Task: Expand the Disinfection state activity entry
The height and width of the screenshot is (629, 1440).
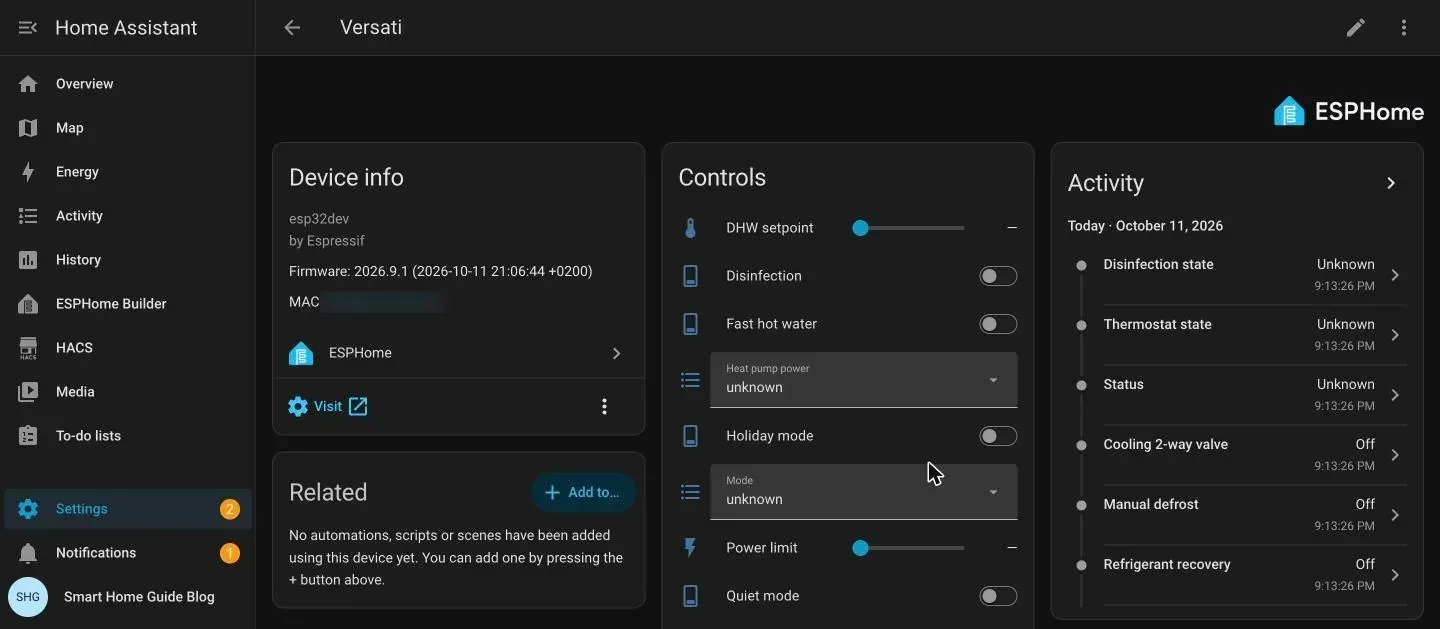Action: pos(1395,275)
